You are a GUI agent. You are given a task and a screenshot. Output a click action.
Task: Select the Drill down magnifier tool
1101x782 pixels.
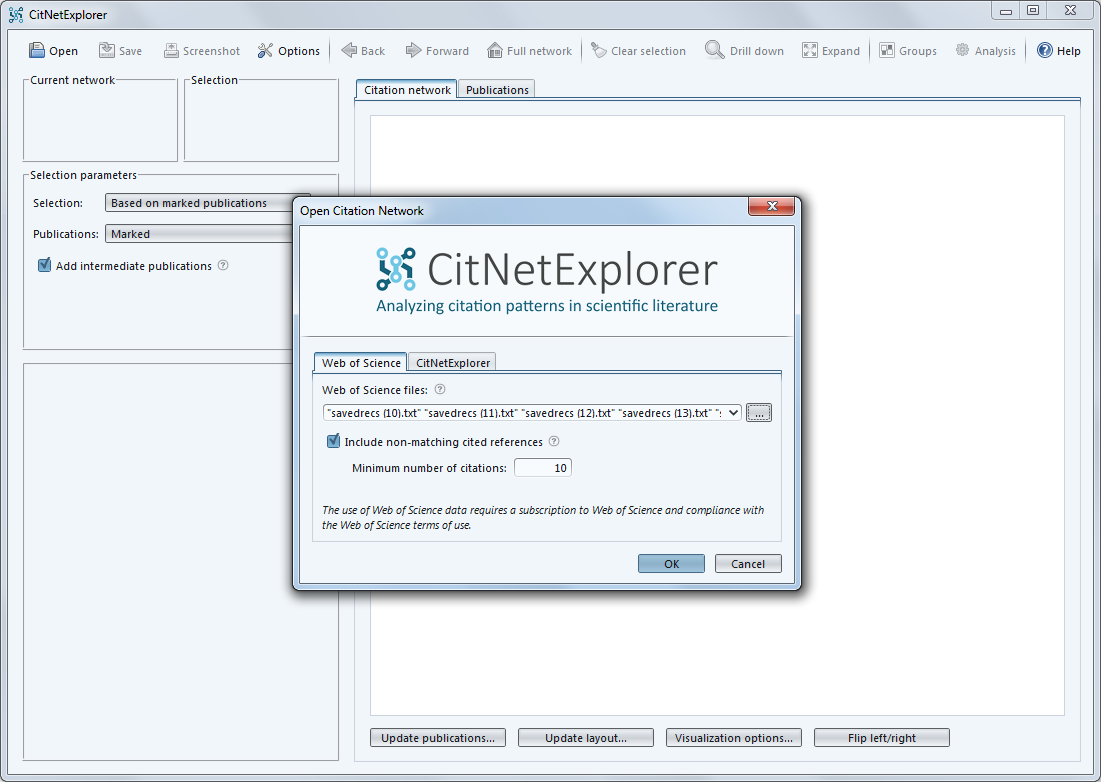[714, 51]
